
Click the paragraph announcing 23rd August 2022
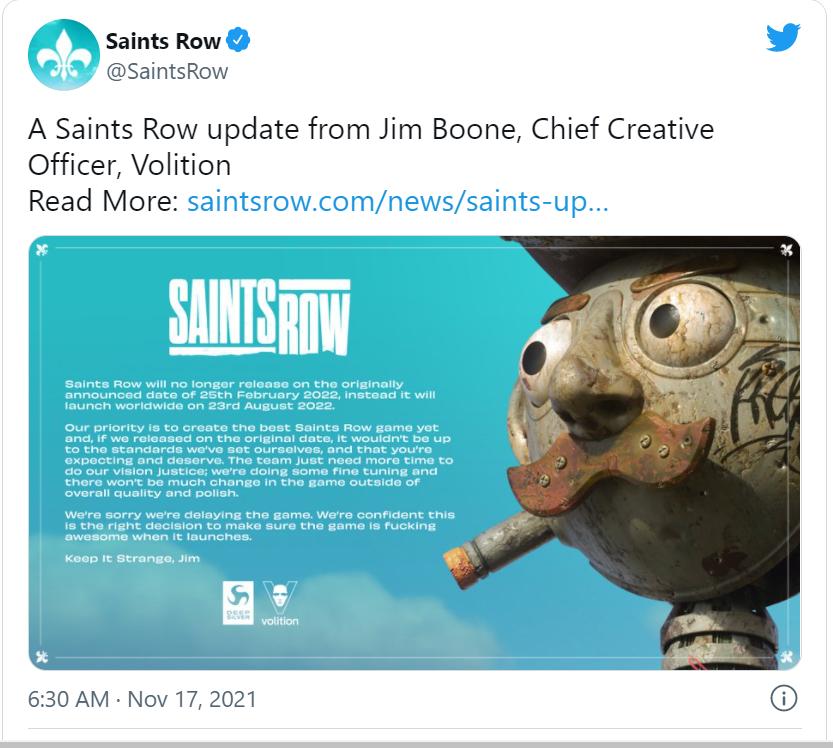click(250, 395)
